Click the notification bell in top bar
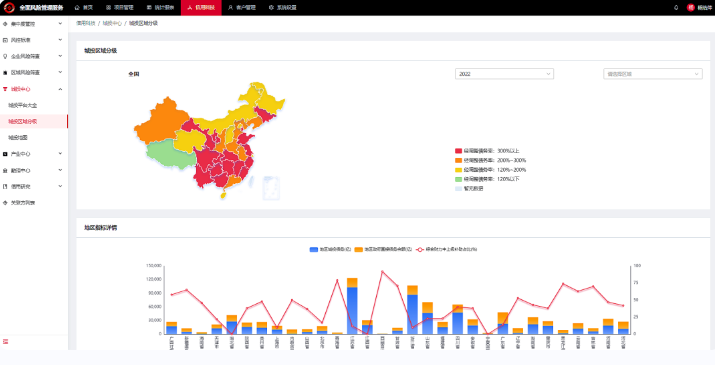 coord(676,8)
